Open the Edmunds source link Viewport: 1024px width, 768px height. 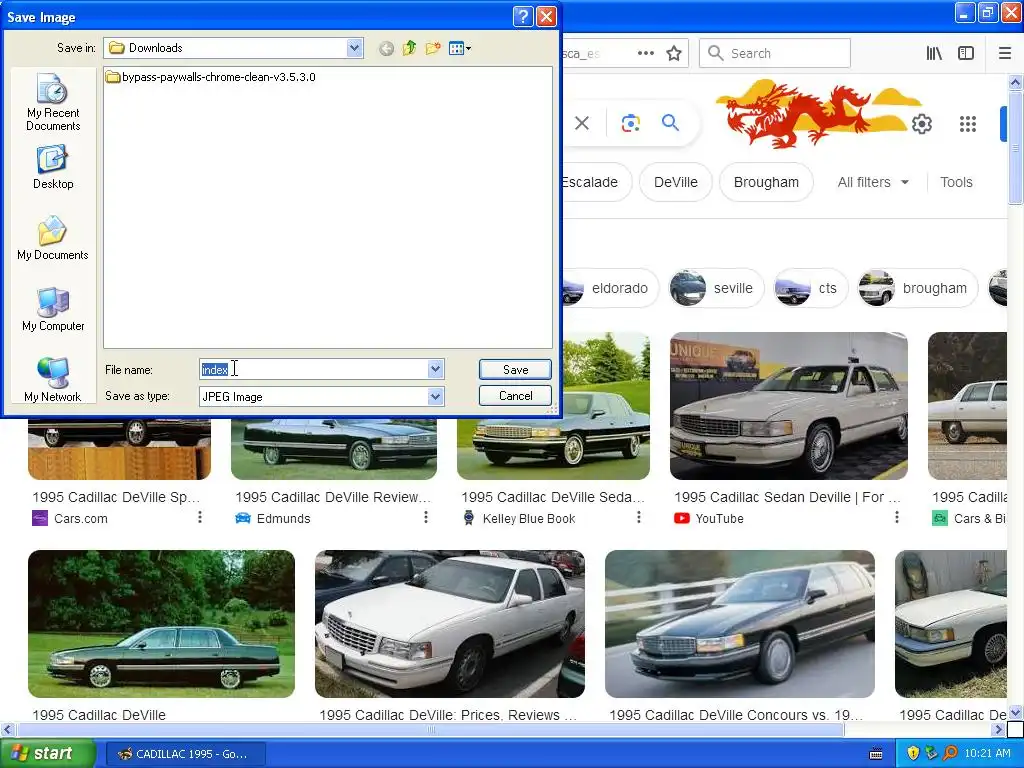(272, 519)
